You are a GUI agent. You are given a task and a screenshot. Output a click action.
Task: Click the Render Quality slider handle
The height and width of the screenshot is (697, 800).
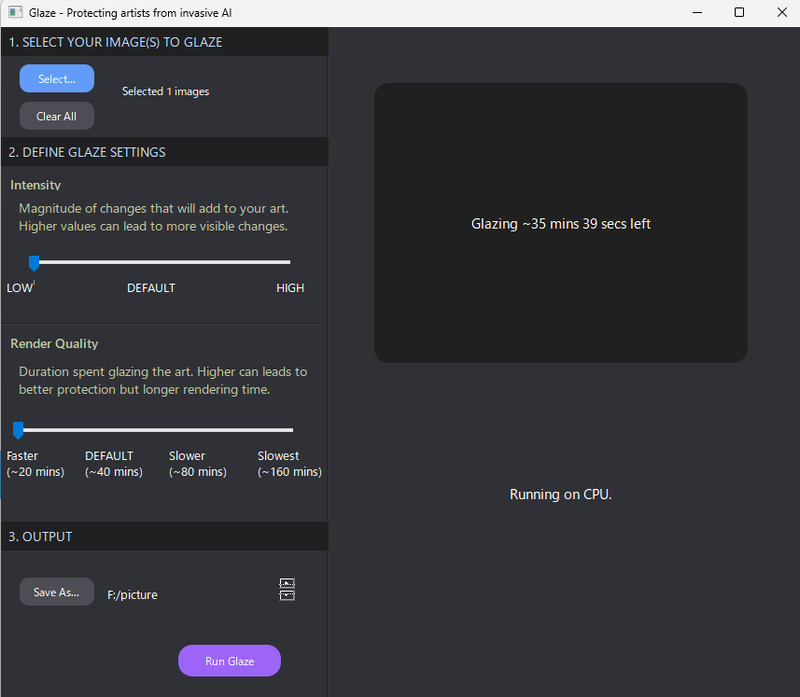[18, 431]
